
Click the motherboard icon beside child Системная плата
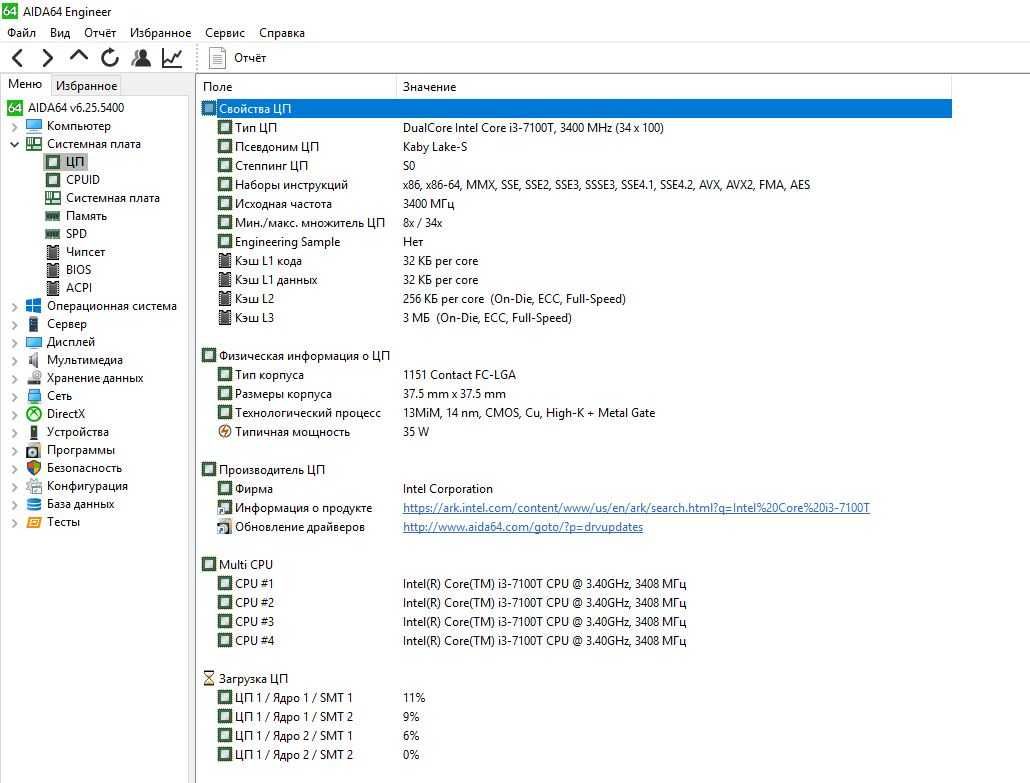pyautogui.click(x=53, y=198)
